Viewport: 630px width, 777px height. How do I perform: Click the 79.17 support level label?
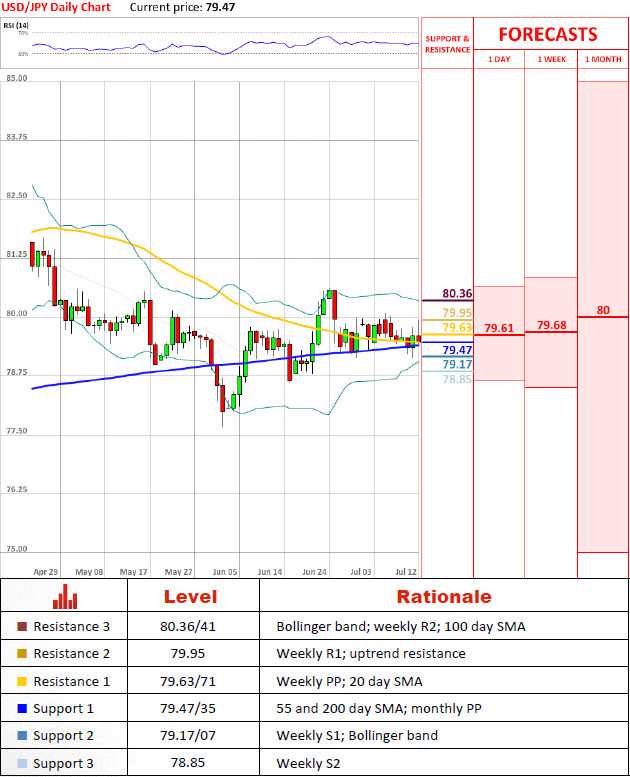pyautogui.click(x=457, y=364)
